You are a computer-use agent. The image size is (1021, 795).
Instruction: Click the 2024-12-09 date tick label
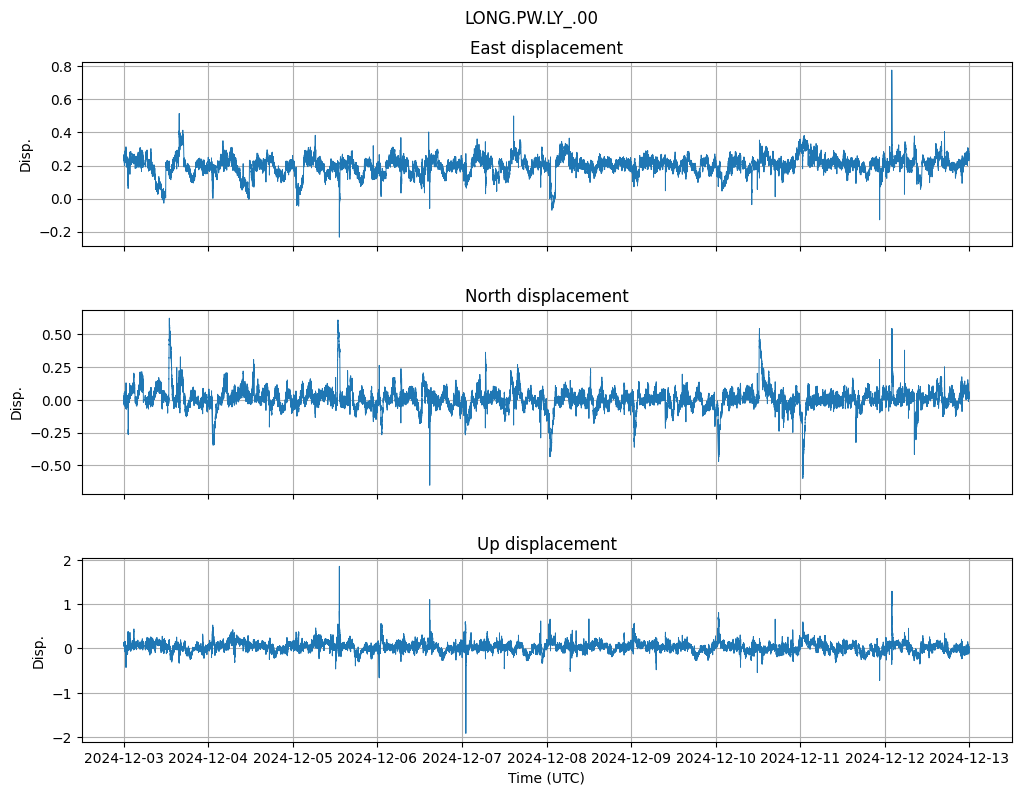coord(631,758)
